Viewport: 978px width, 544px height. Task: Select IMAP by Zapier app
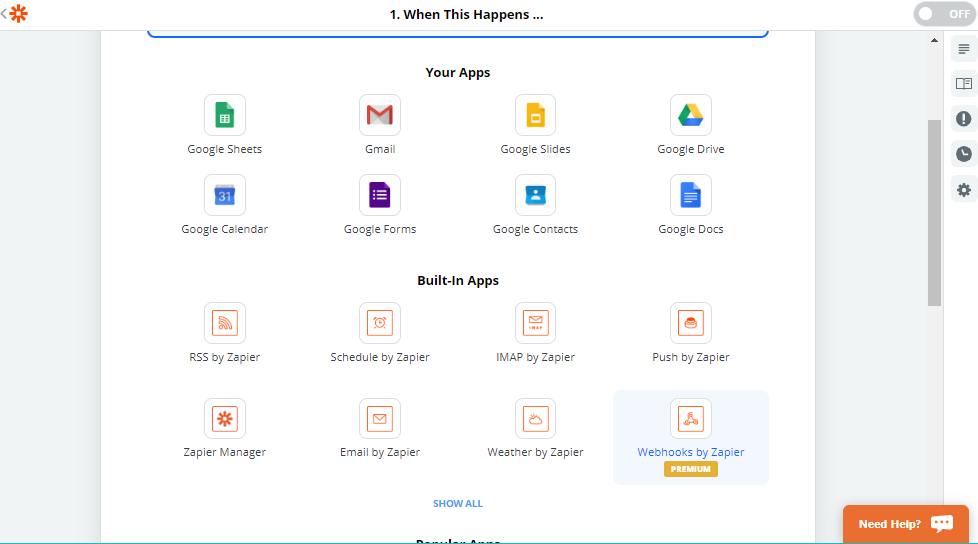(535, 324)
